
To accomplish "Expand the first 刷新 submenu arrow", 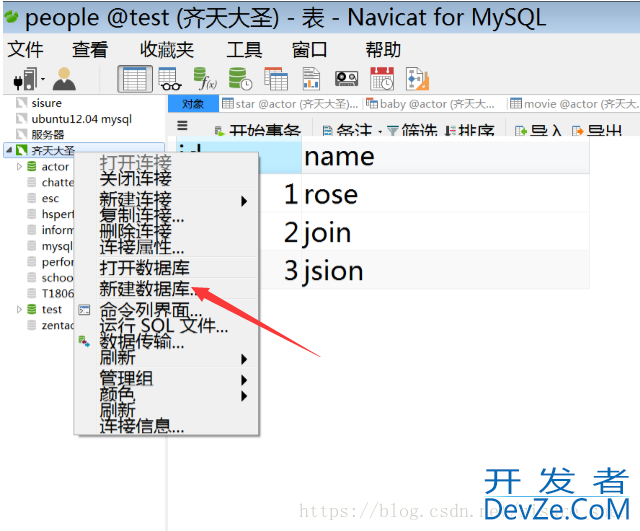I will (x=244, y=359).
